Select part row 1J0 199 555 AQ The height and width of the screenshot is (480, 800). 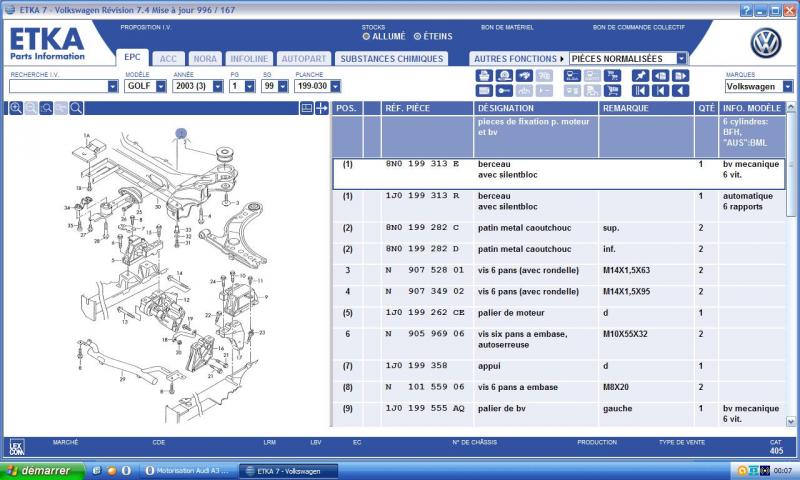click(x=559, y=414)
